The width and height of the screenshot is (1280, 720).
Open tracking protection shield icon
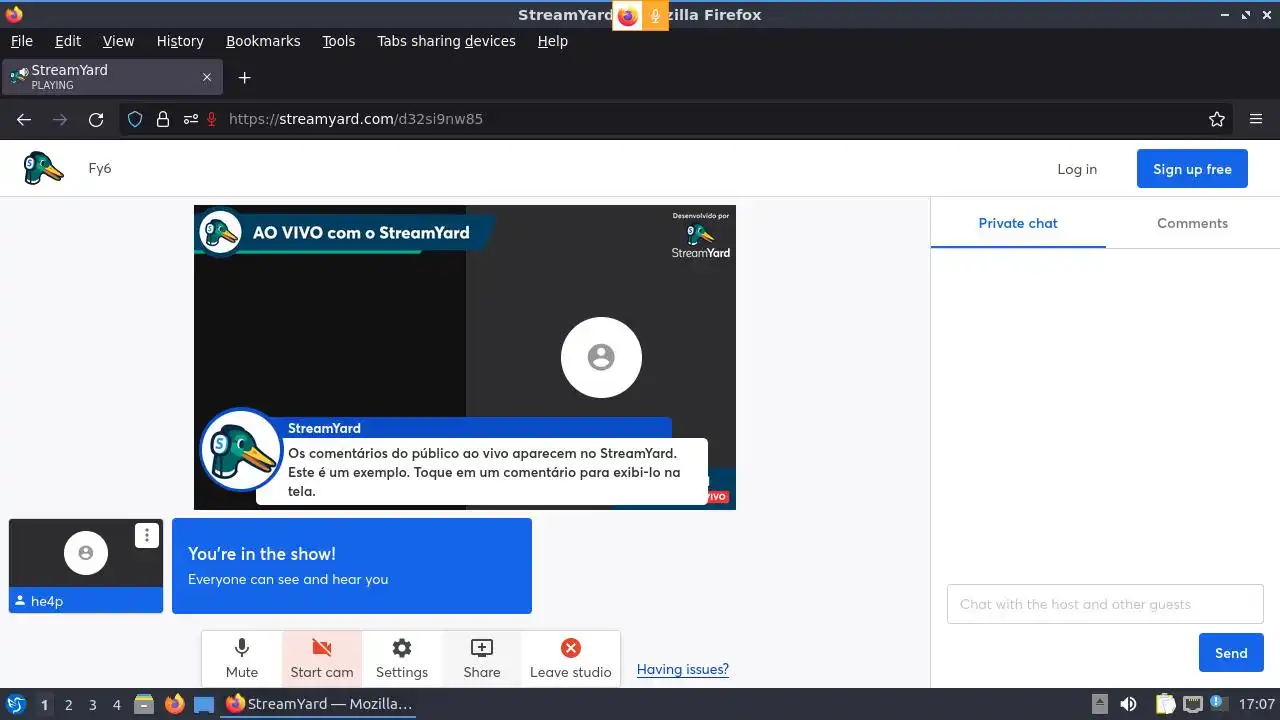[x=135, y=119]
